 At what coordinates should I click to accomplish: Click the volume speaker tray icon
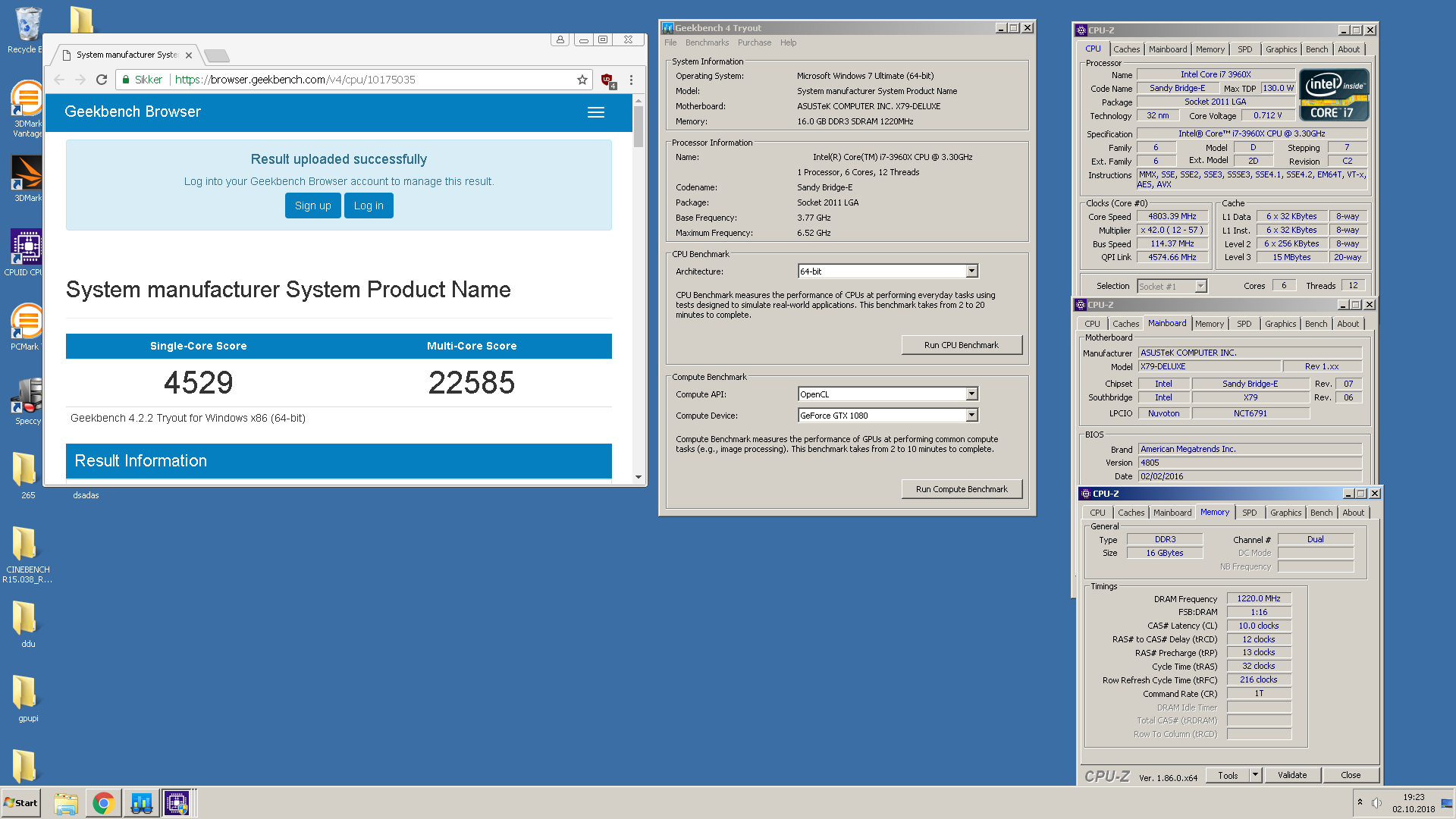coord(1377,803)
